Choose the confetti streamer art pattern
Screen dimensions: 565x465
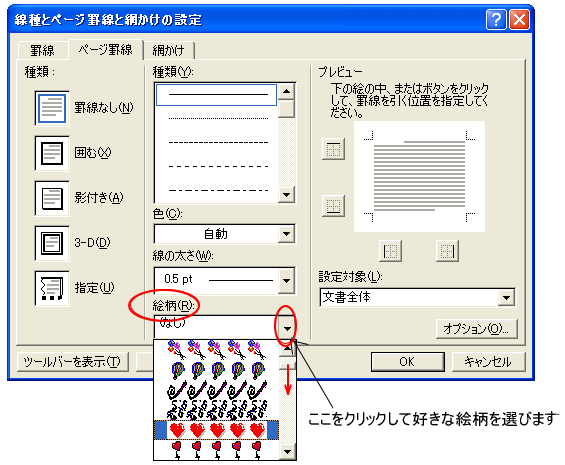[216, 409]
